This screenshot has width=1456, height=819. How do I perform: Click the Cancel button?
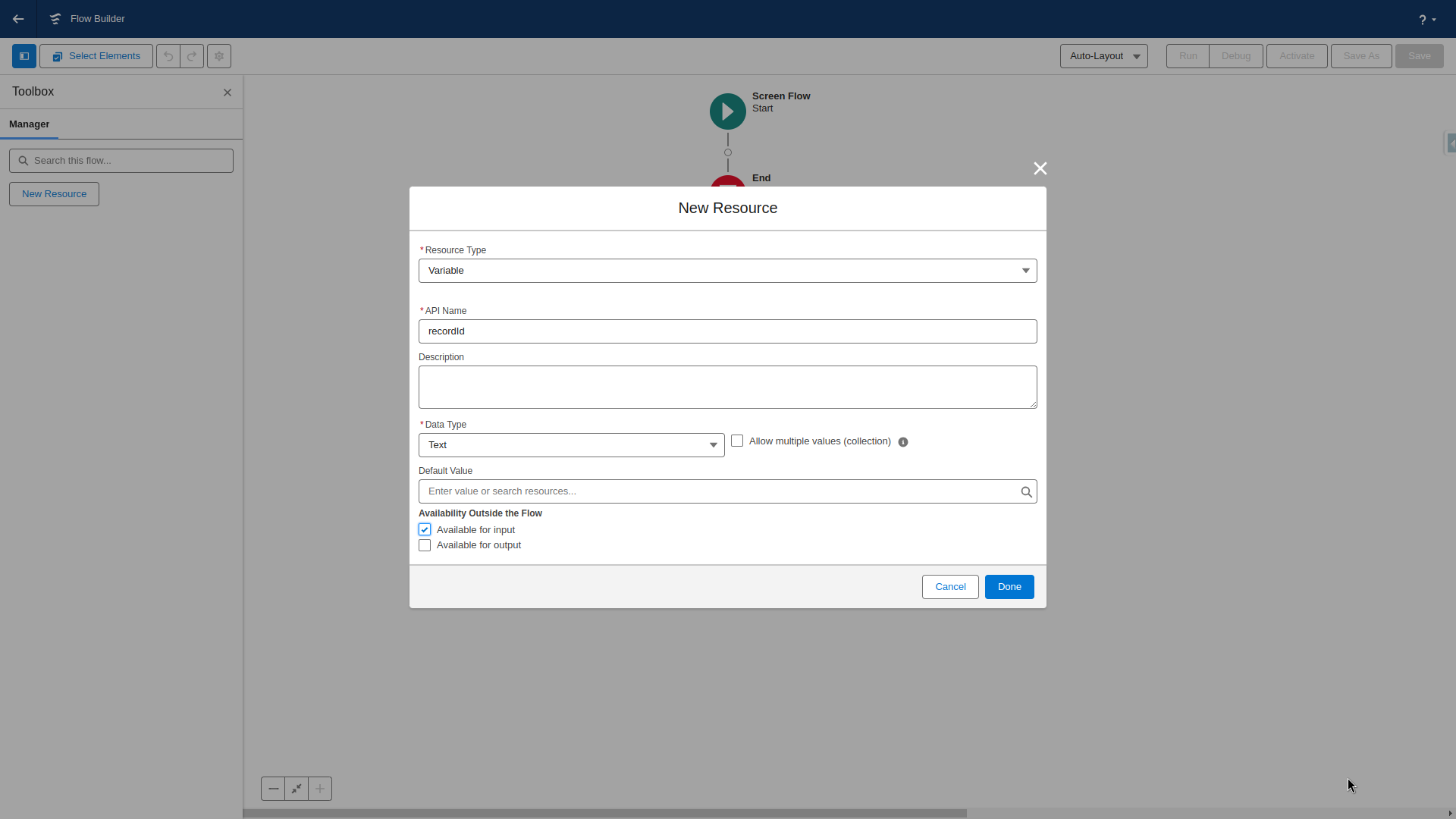click(949, 586)
